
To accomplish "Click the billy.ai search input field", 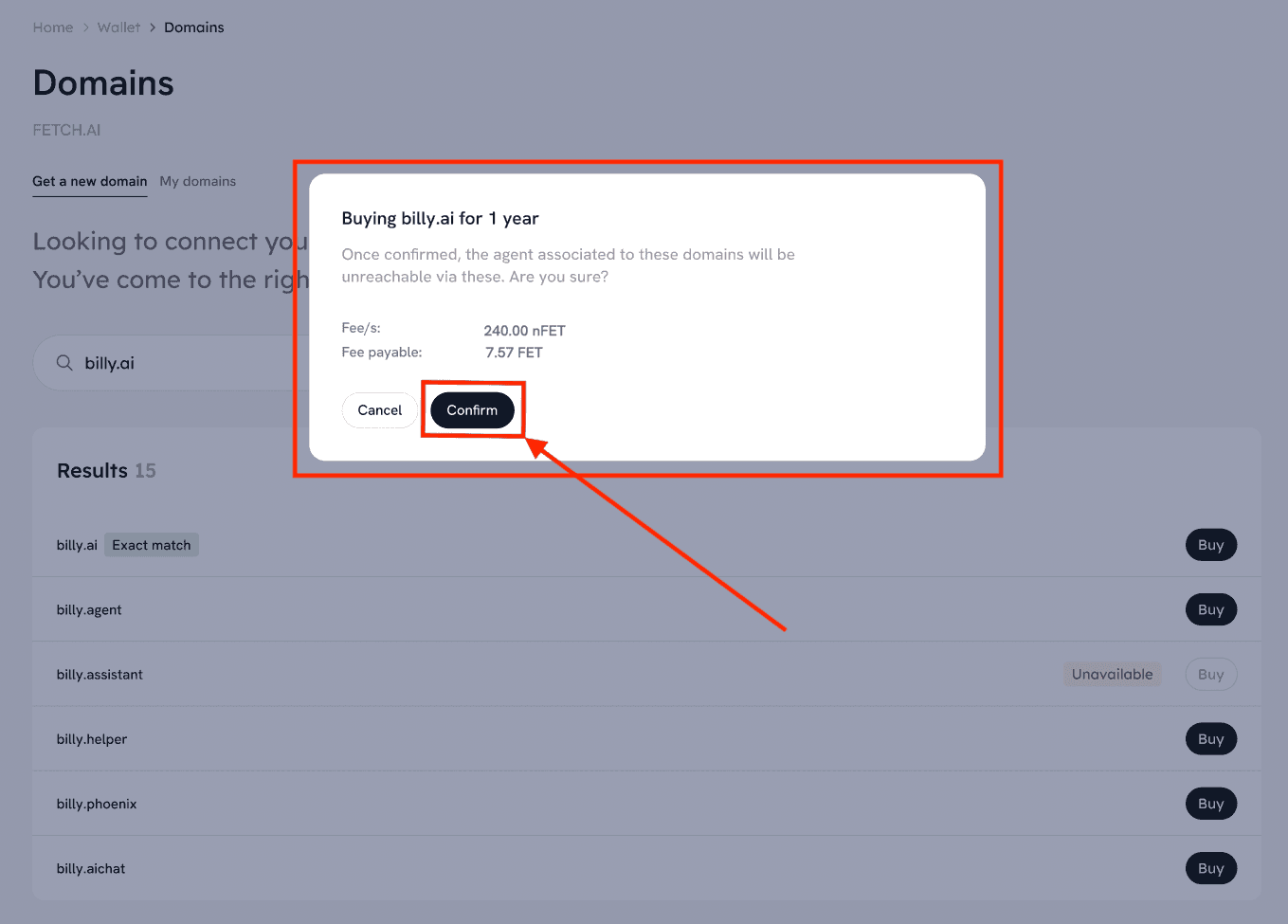I will pyautogui.click(x=190, y=363).
